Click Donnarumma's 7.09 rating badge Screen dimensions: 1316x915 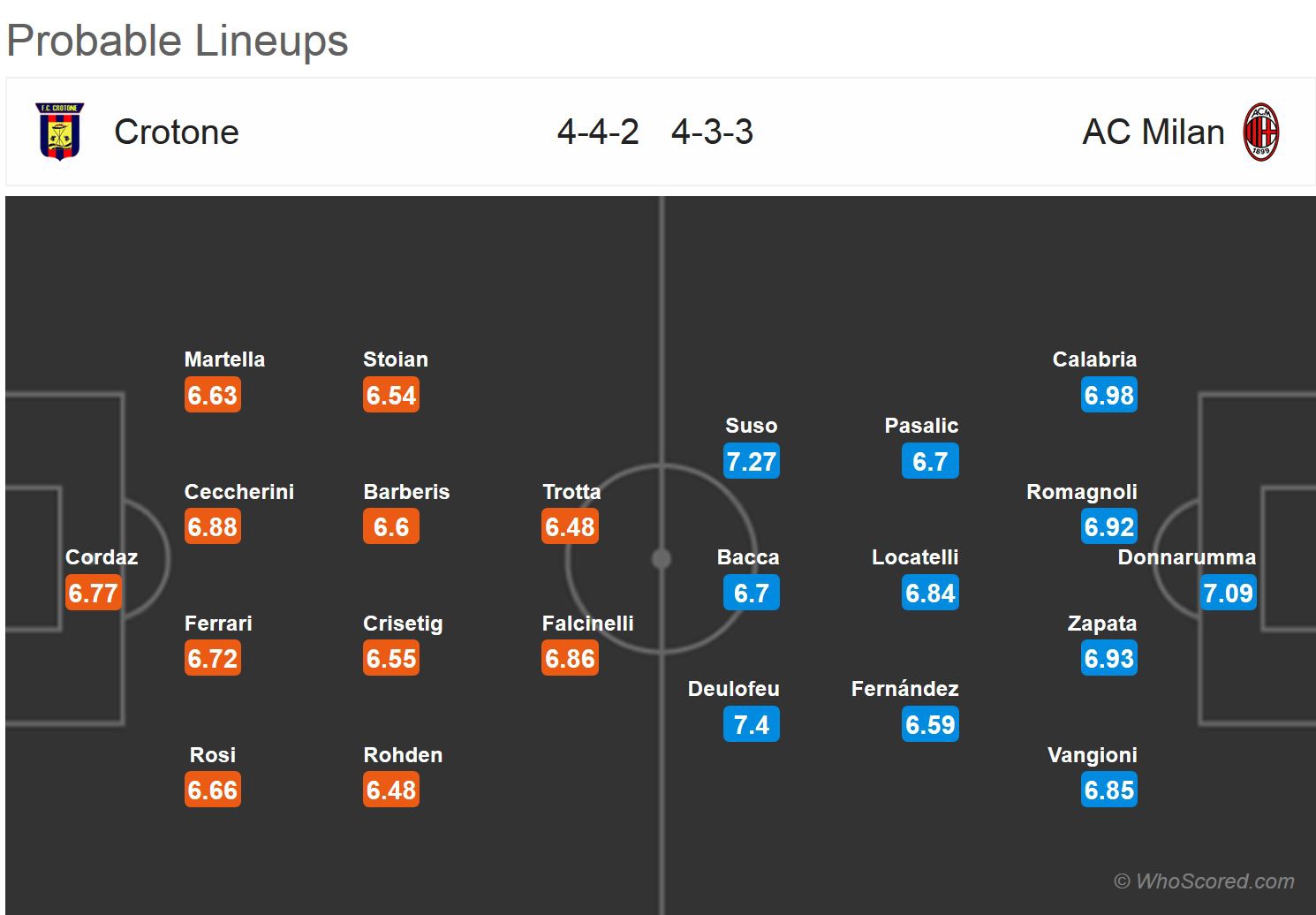coord(1228,594)
